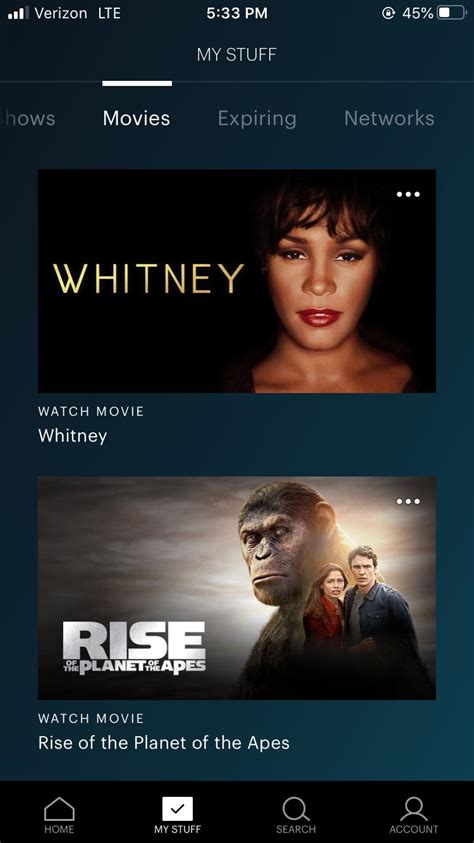Tap the battery indicator in the status bar
474x843 pixels.
pyautogui.click(x=452, y=13)
